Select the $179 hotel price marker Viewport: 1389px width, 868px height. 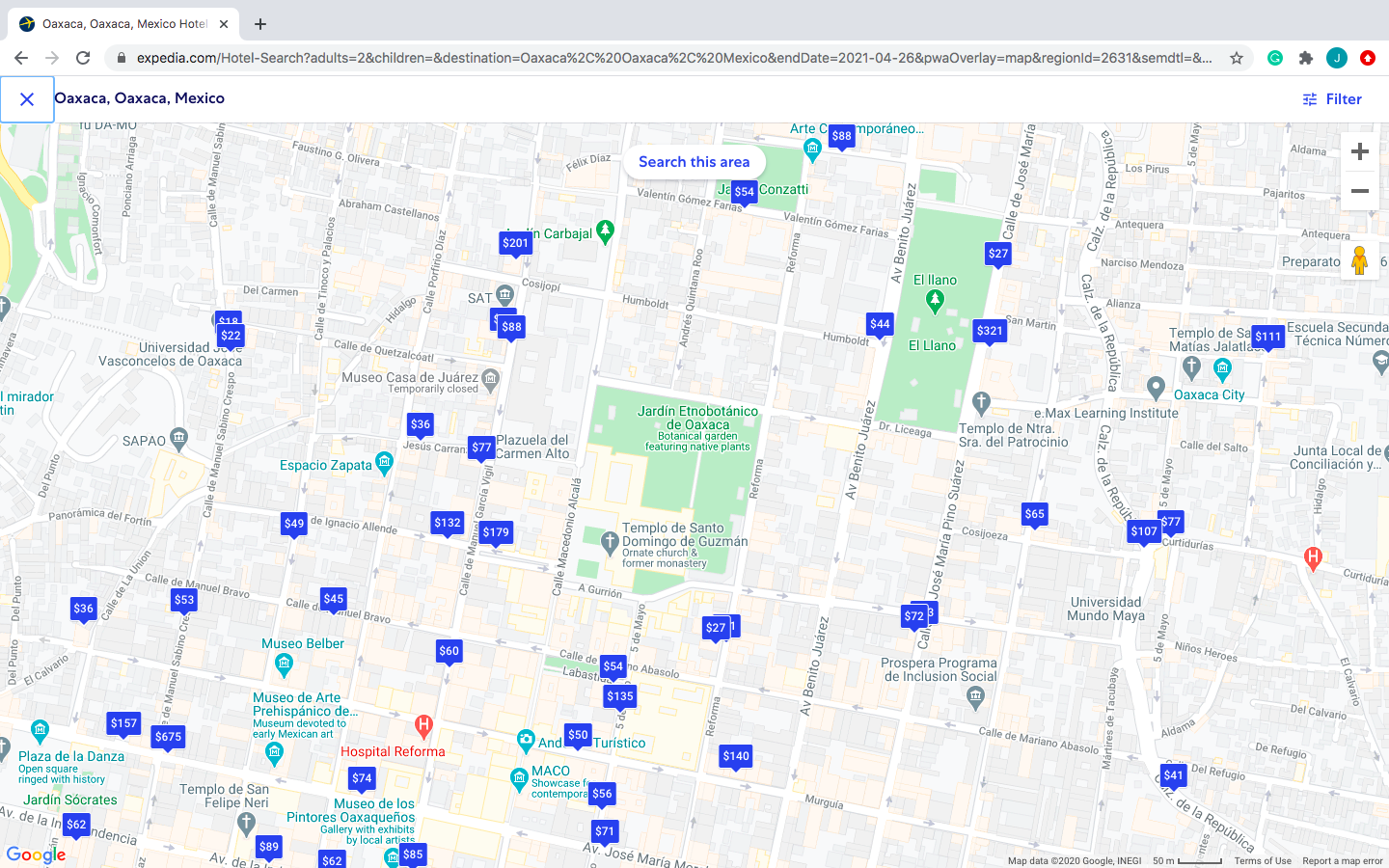pyautogui.click(x=496, y=532)
